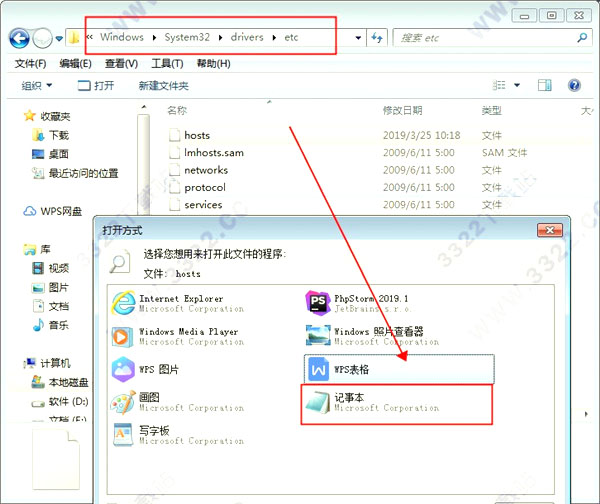Toggle the preview pane icon

pos(545,85)
